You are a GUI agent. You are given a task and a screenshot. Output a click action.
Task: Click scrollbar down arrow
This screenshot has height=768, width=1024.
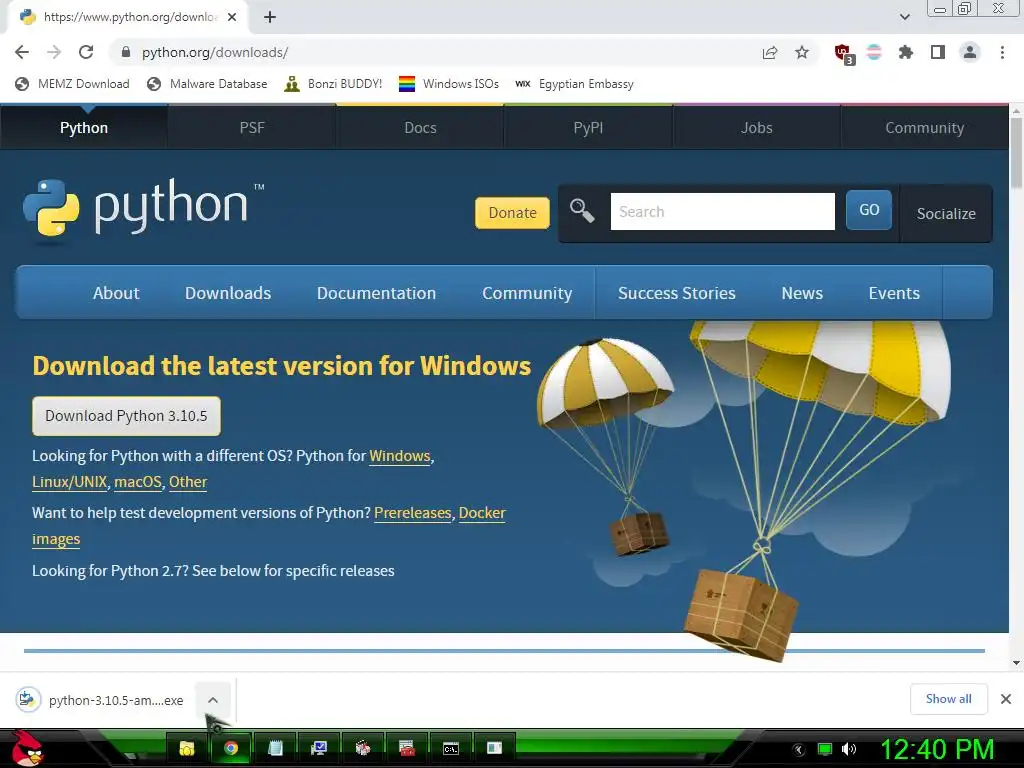pos(1016,662)
